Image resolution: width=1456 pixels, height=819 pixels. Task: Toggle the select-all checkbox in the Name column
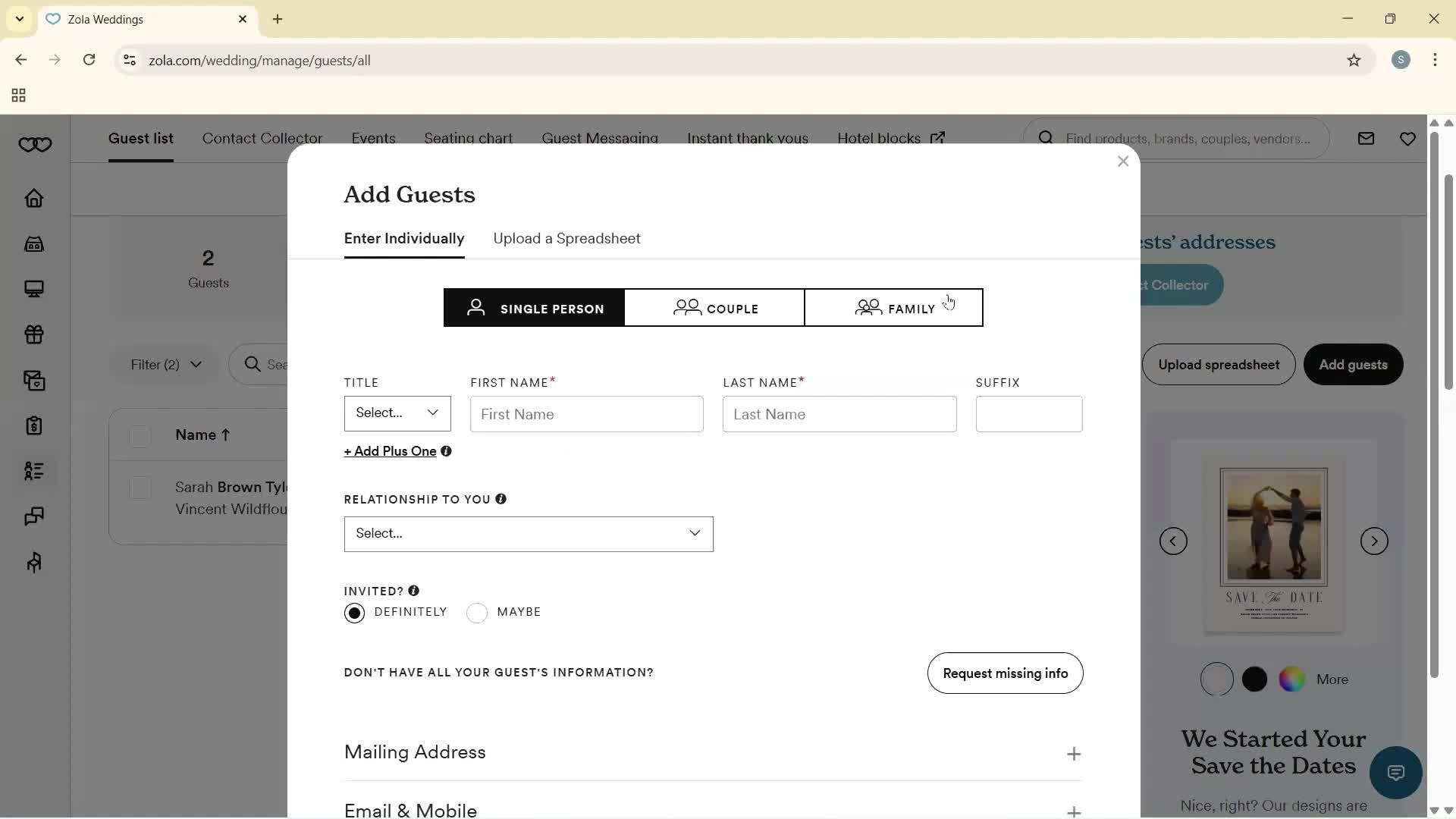coord(140,436)
